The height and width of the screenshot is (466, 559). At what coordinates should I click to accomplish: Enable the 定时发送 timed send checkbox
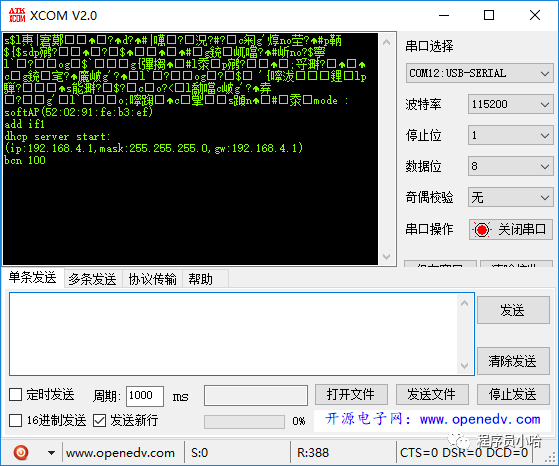pyautogui.click(x=15, y=395)
